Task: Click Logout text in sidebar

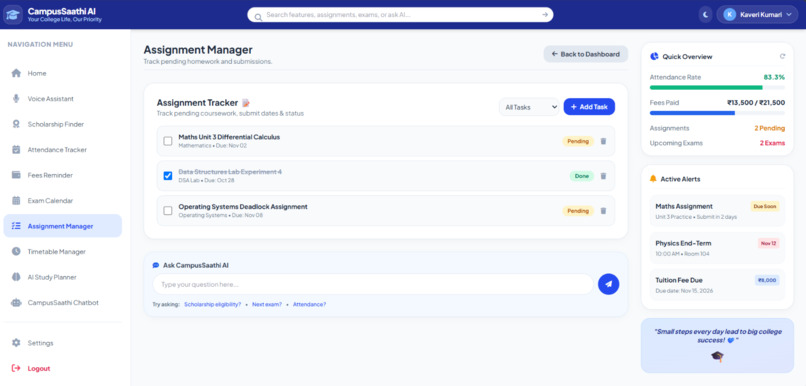Action: (39, 369)
